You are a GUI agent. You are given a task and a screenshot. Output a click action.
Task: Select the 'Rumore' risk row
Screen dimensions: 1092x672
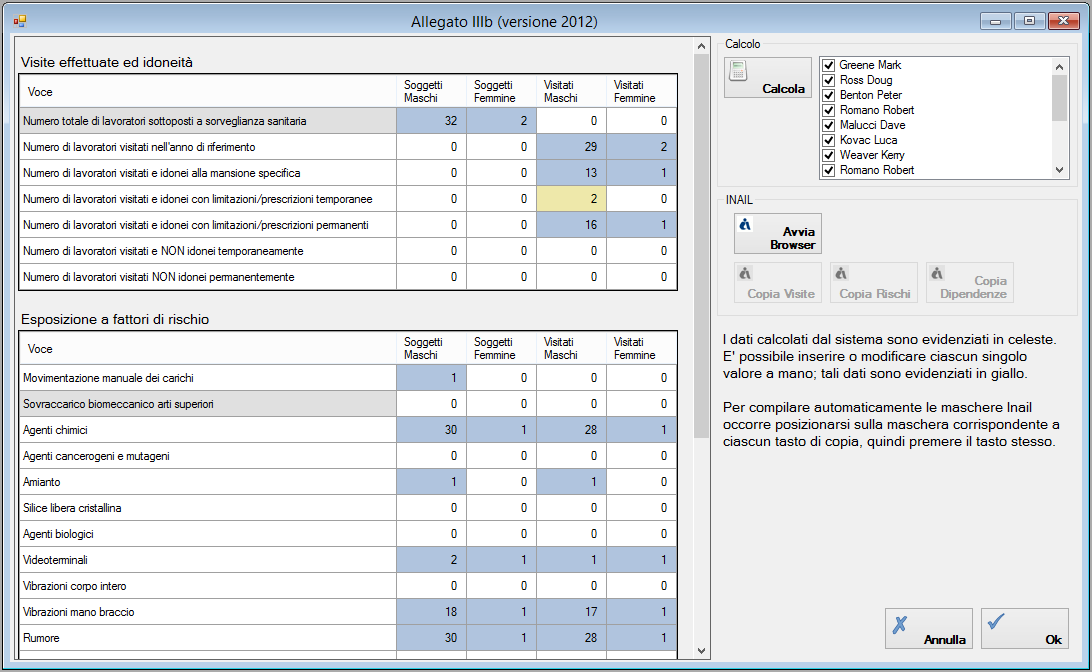pos(348,638)
